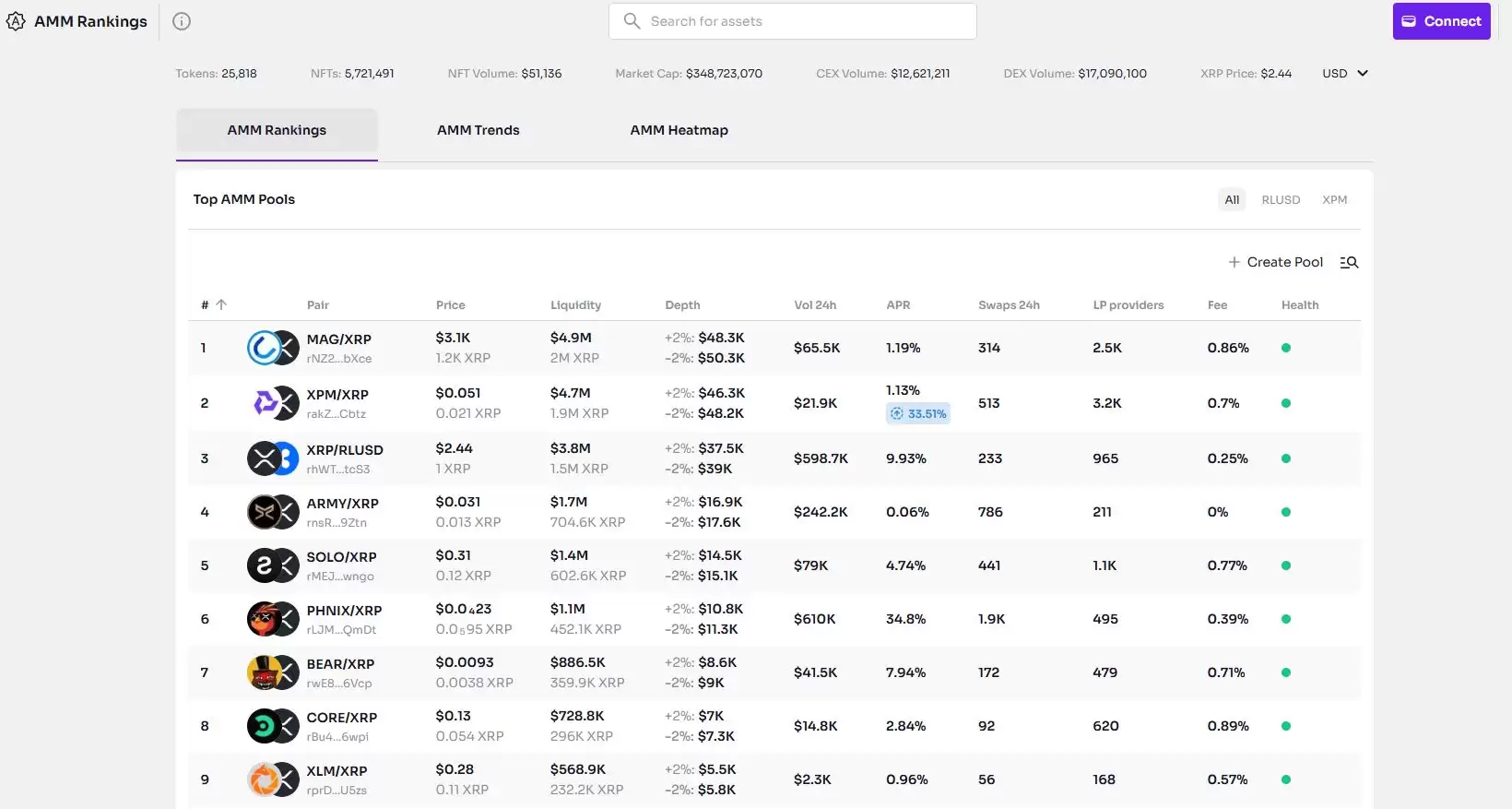Click the Search for assets field

pos(793,21)
